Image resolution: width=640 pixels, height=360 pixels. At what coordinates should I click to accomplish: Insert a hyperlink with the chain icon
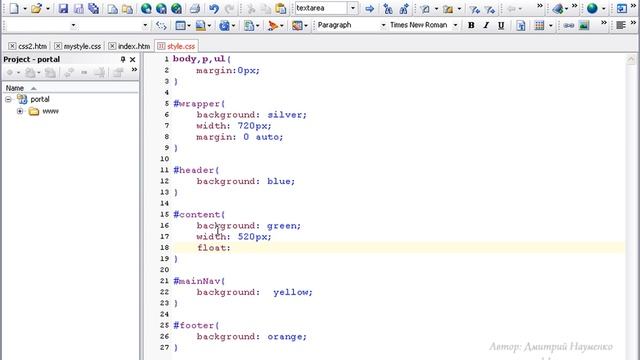(569, 25)
